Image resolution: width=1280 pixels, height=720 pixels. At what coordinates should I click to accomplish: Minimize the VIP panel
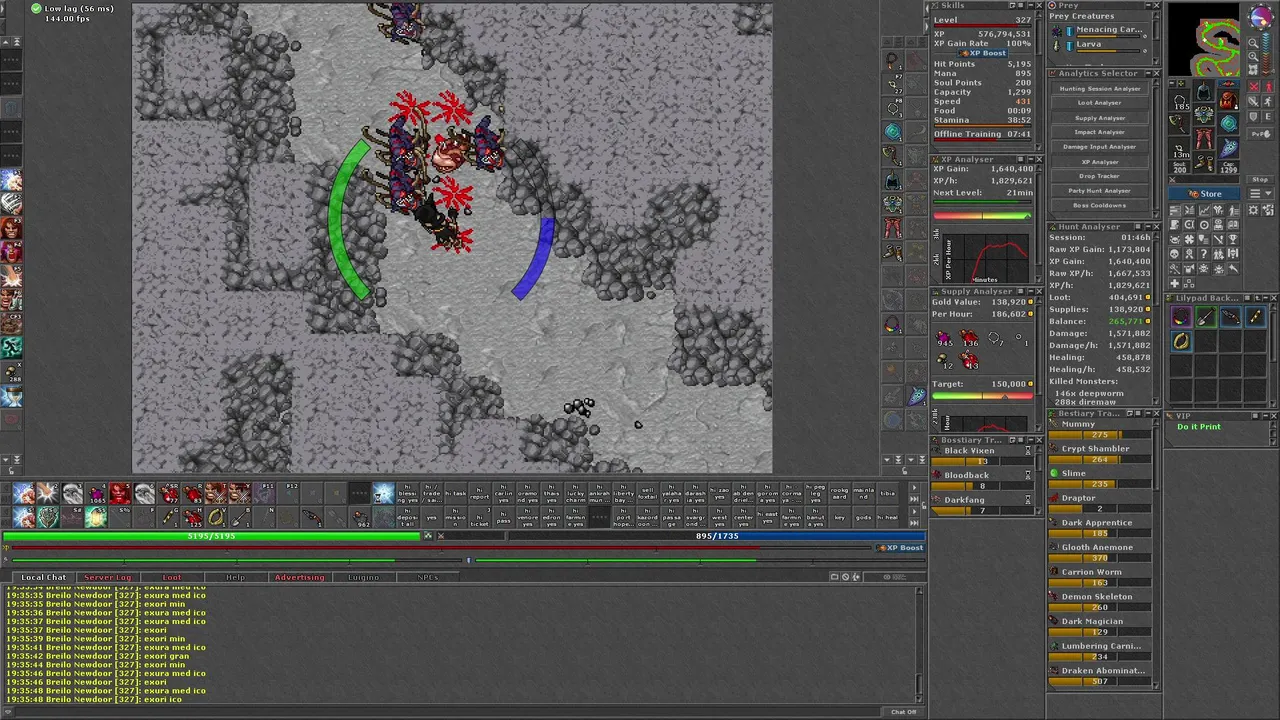point(1266,416)
